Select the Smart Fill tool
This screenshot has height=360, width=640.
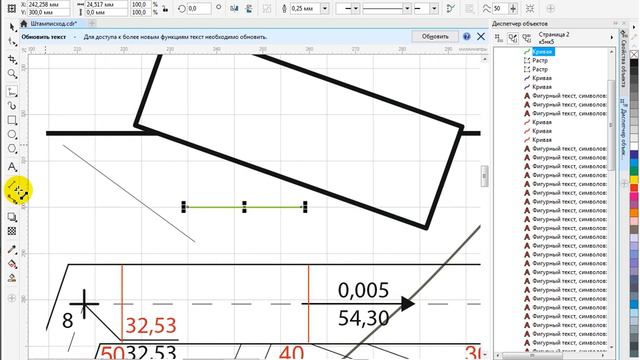tap(12, 278)
